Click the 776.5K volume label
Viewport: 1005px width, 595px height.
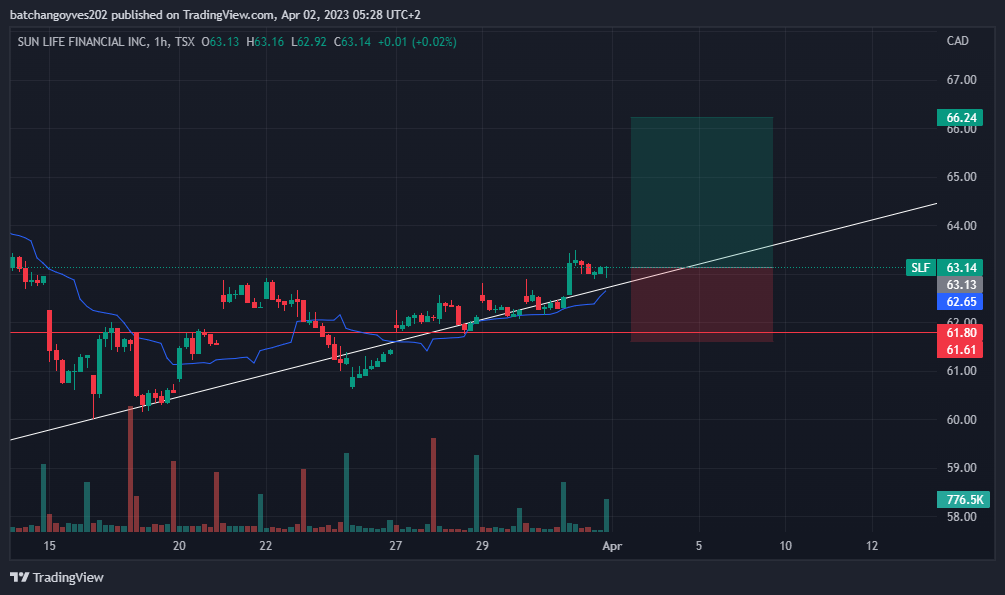click(x=963, y=499)
